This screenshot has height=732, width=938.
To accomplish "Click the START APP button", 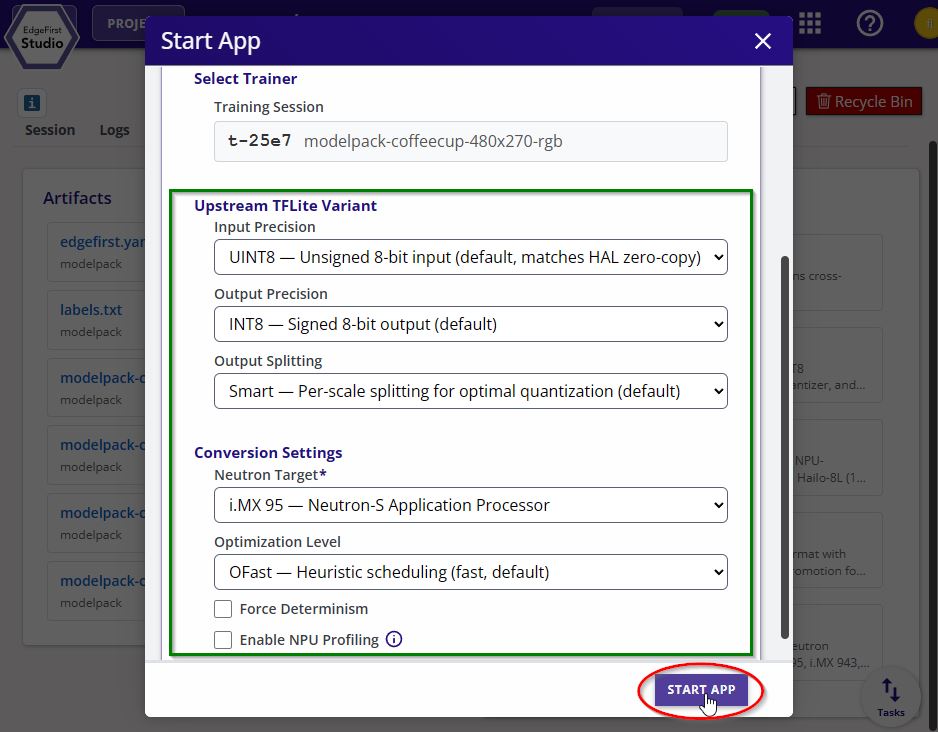I will [x=701, y=690].
